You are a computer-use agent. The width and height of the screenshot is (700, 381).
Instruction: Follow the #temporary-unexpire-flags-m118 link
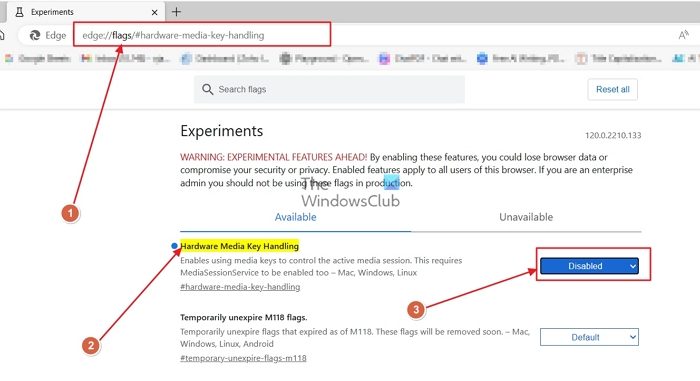pyautogui.click(x=243, y=358)
